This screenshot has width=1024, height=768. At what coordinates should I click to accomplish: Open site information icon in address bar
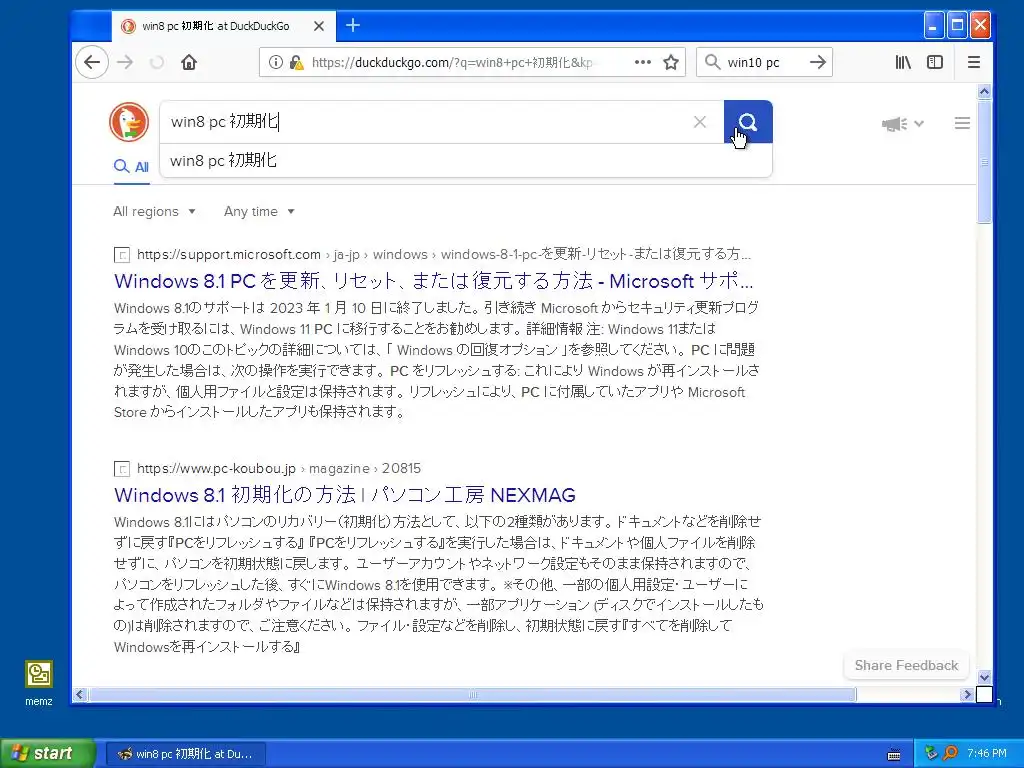pyautogui.click(x=276, y=63)
